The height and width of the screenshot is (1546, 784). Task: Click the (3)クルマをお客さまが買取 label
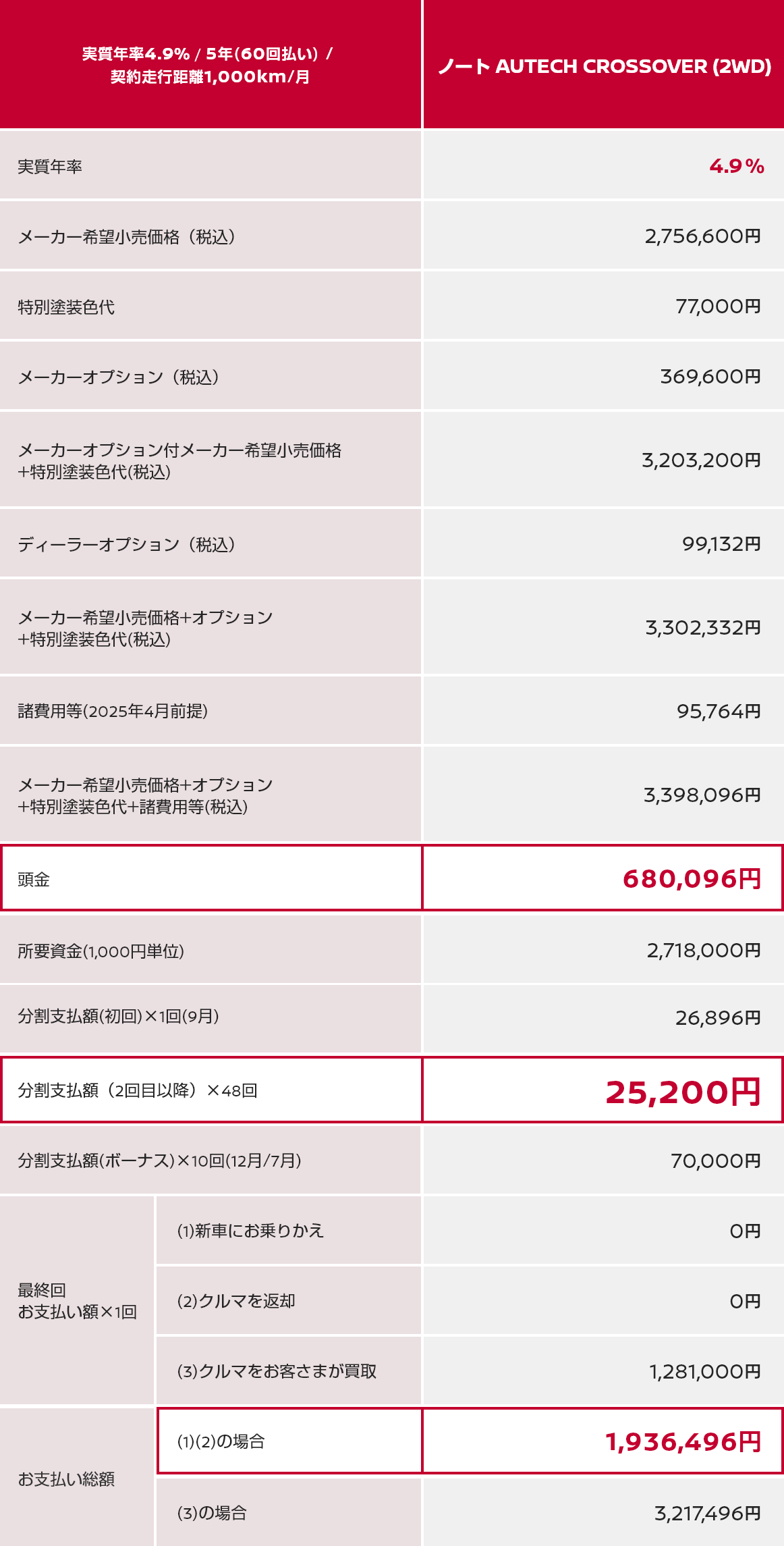click(x=277, y=1371)
